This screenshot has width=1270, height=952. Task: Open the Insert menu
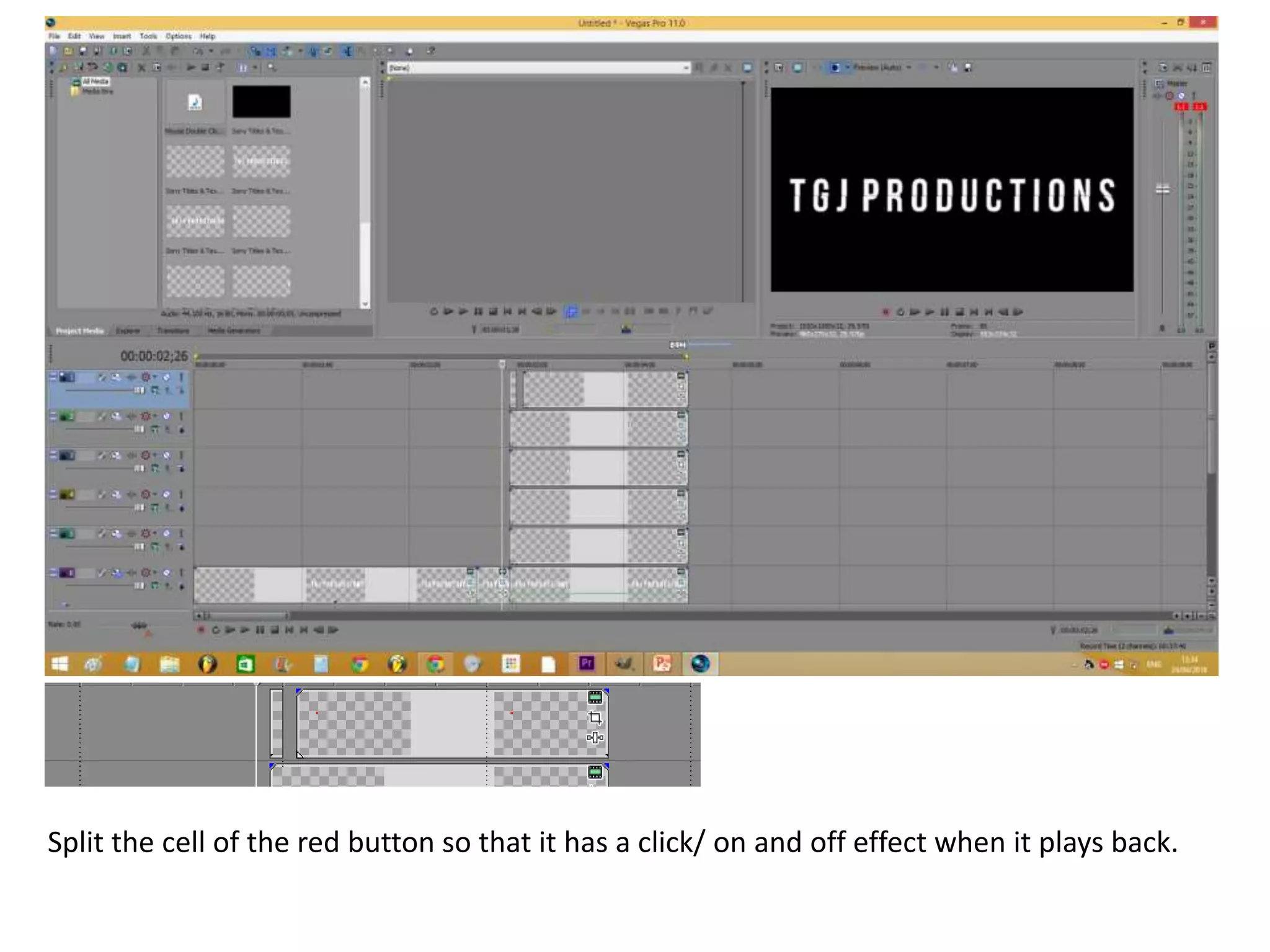122,36
